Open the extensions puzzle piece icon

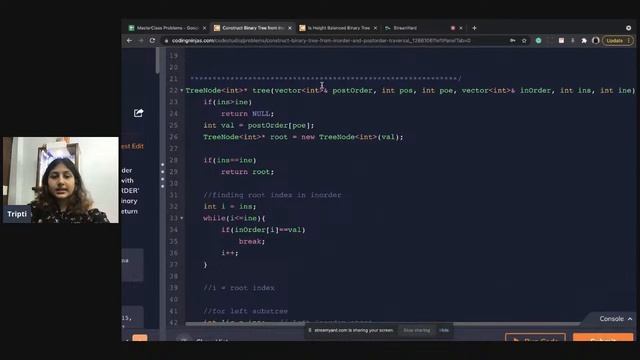(584, 40)
